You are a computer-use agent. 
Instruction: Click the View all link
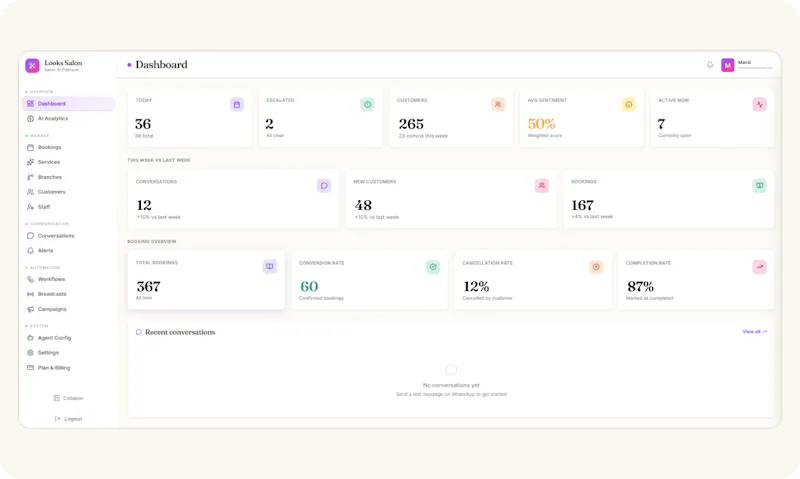[754, 332]
